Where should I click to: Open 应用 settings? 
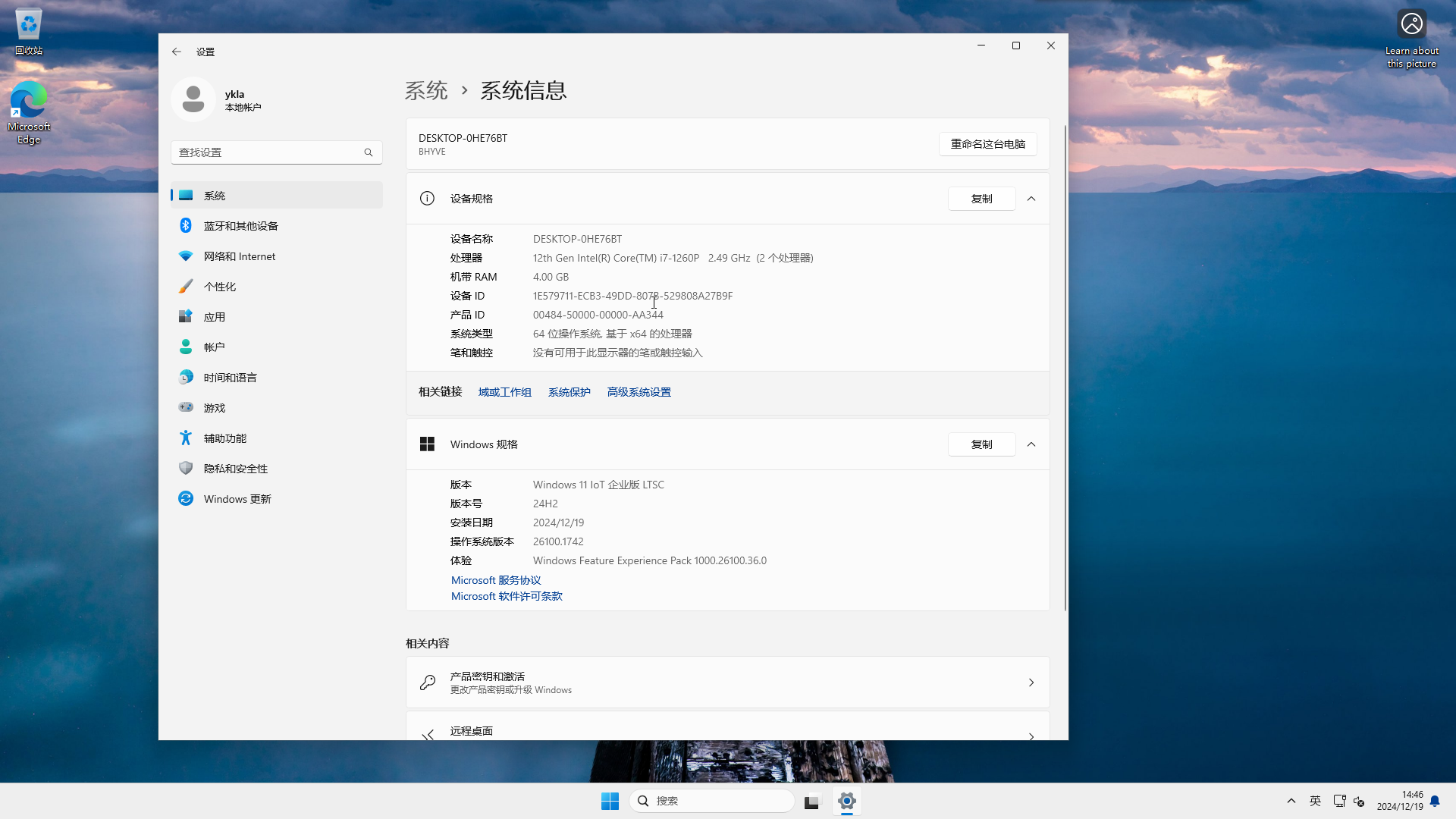pyautogui.click(x=277, y=316)
